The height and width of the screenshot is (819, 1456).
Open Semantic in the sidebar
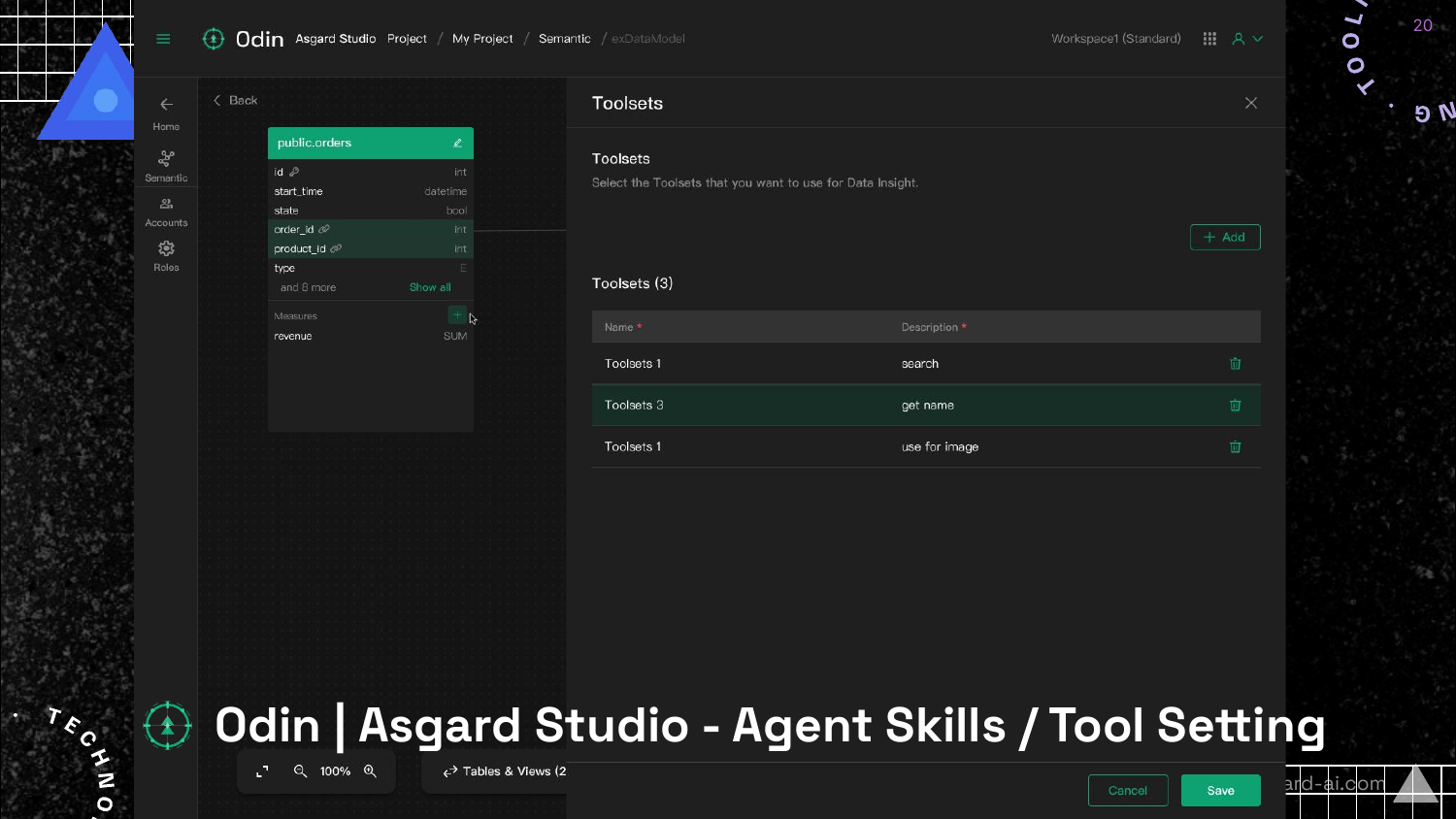pyautogui.click(x=166, y=166)
